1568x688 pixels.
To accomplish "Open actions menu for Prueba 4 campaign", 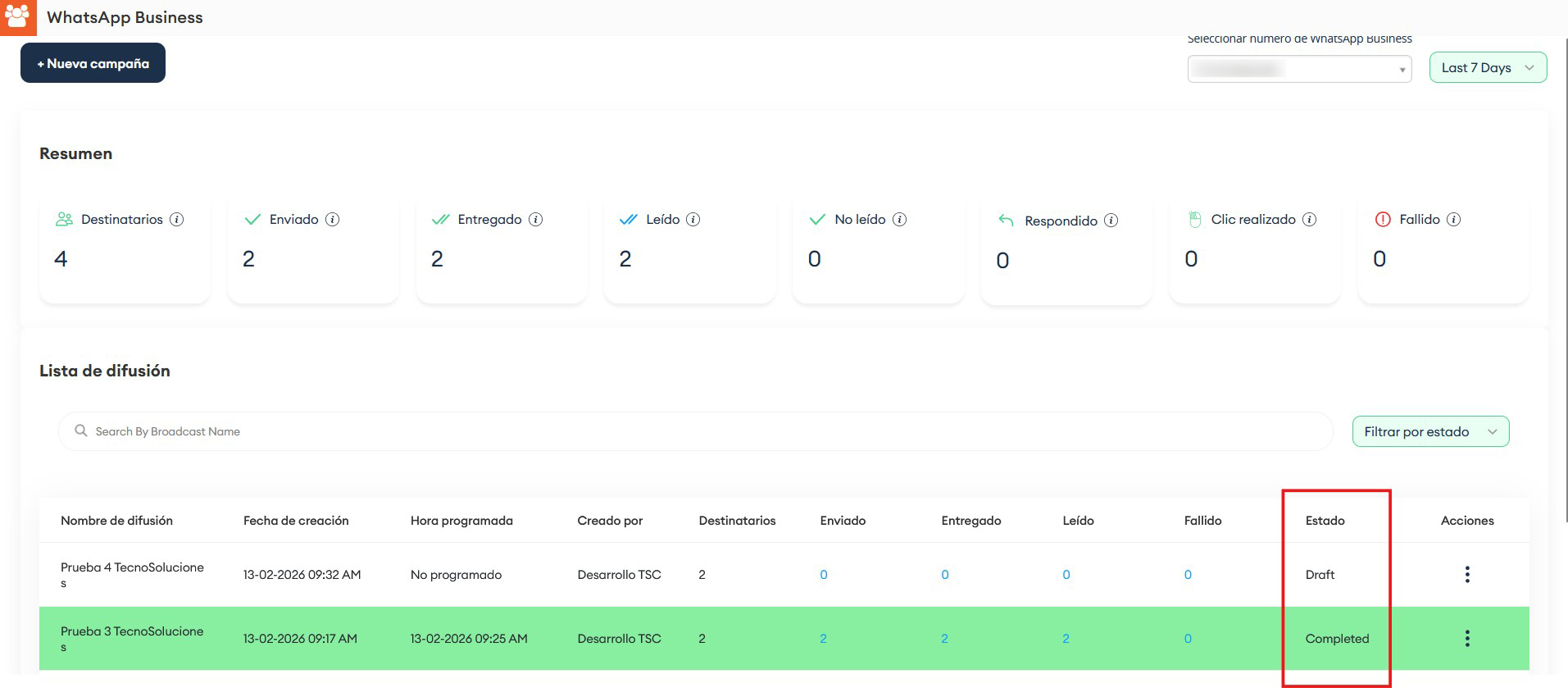I will [x=1466, y=575].
